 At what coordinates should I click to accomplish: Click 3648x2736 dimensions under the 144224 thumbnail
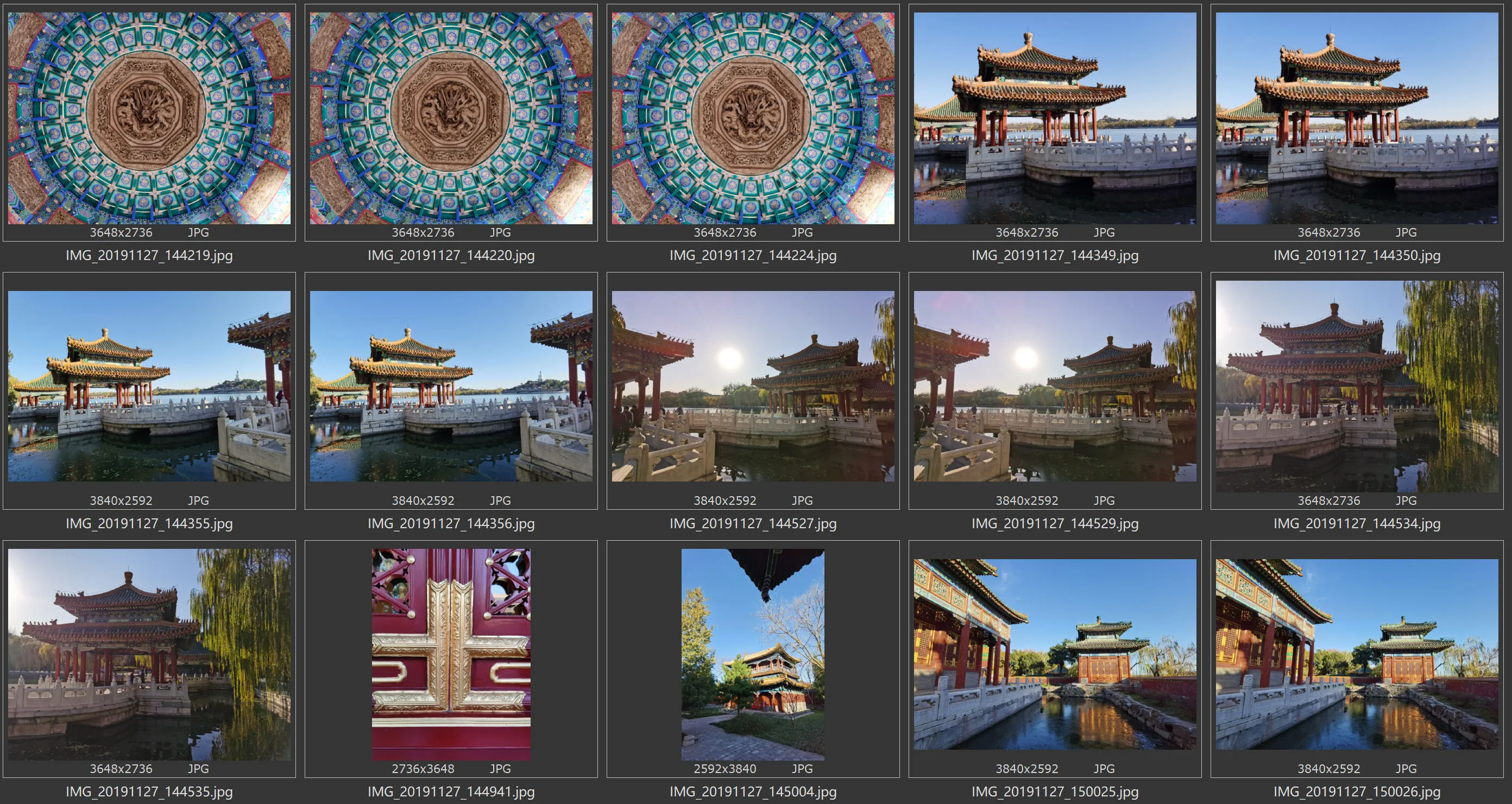(725, 232)
